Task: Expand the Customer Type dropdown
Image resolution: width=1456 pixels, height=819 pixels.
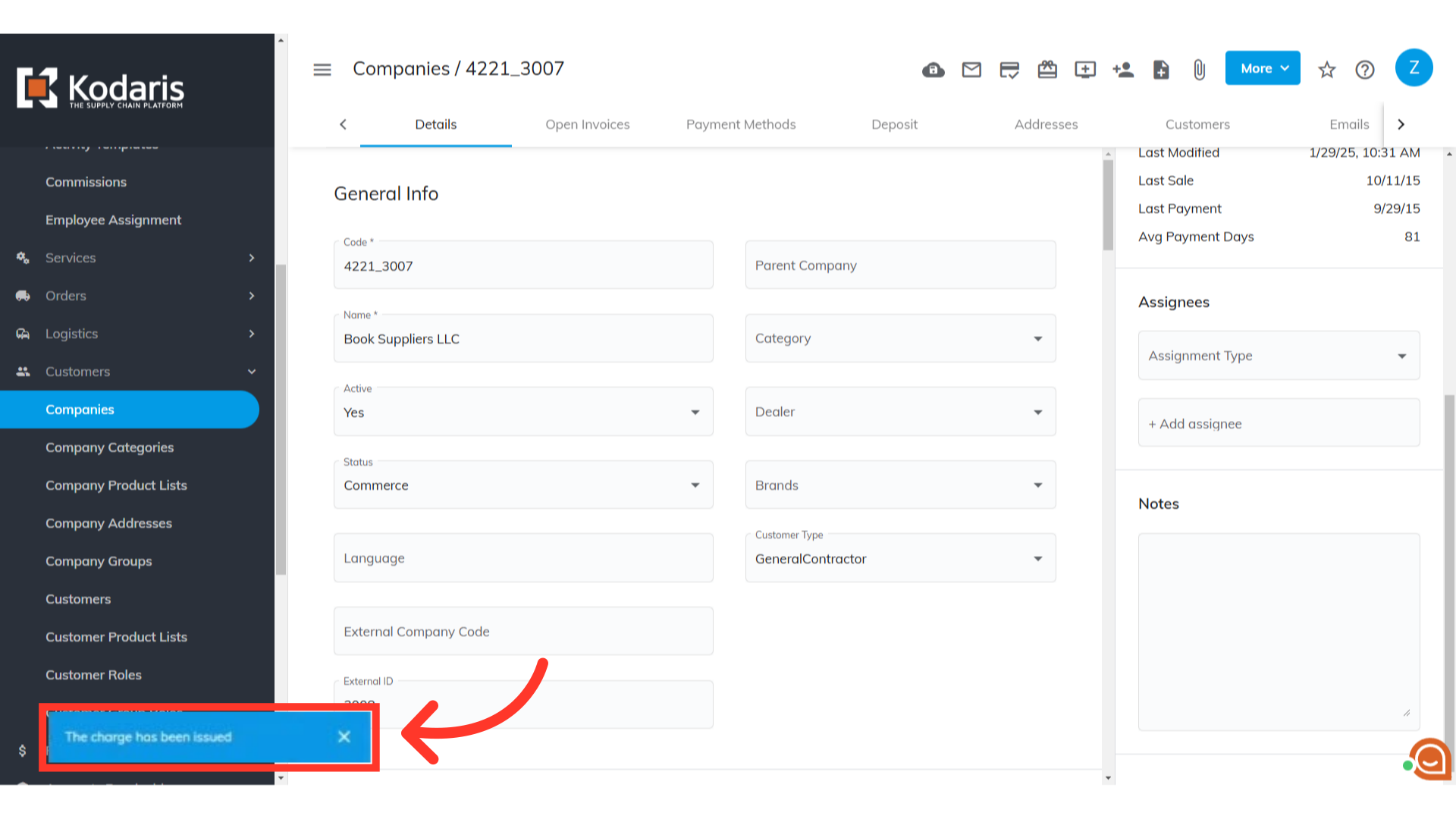Action: coord(900,558)
